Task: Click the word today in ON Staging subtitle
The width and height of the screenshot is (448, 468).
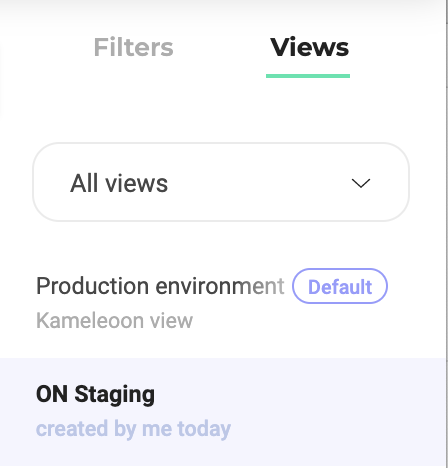Action: point(204,429)
